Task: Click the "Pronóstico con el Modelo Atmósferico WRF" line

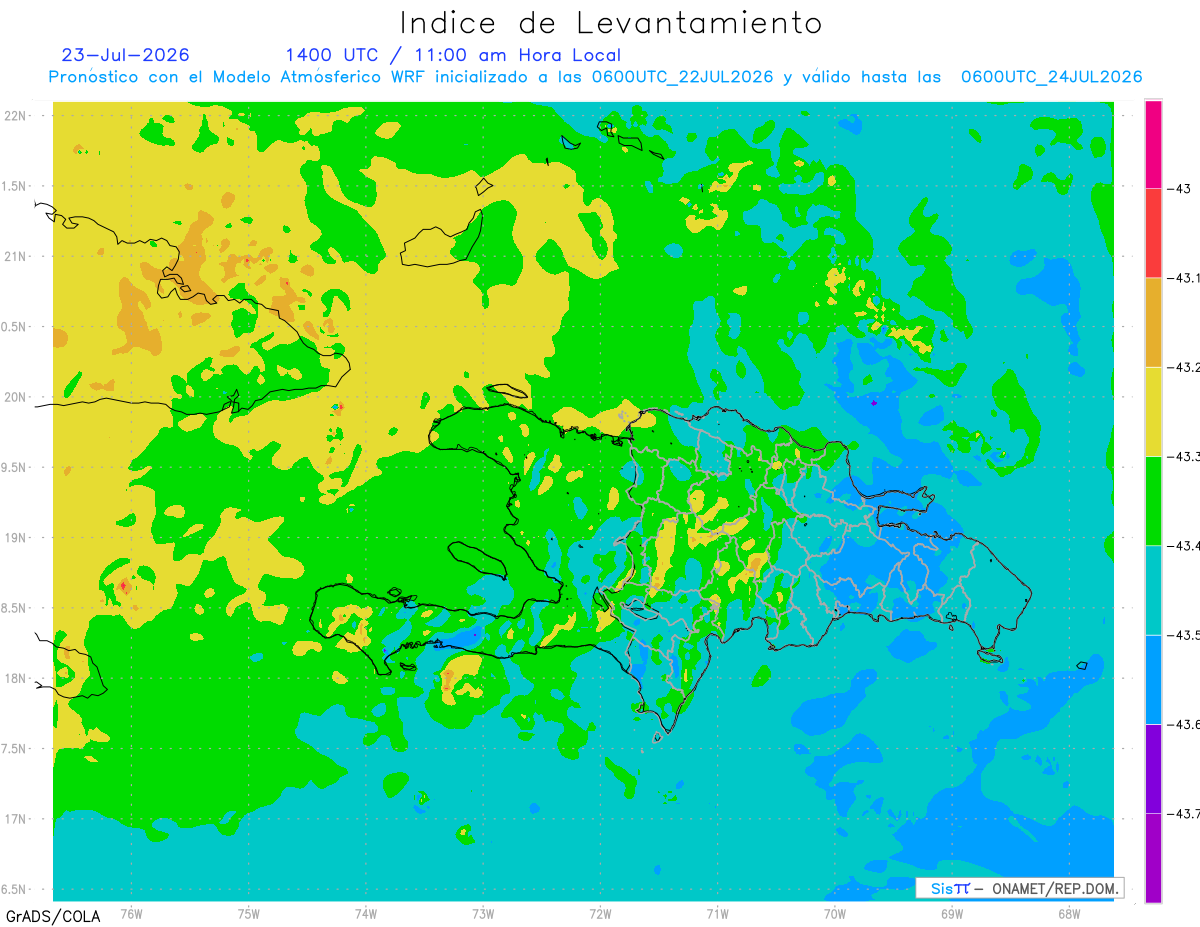Action: tap(596, 77)
